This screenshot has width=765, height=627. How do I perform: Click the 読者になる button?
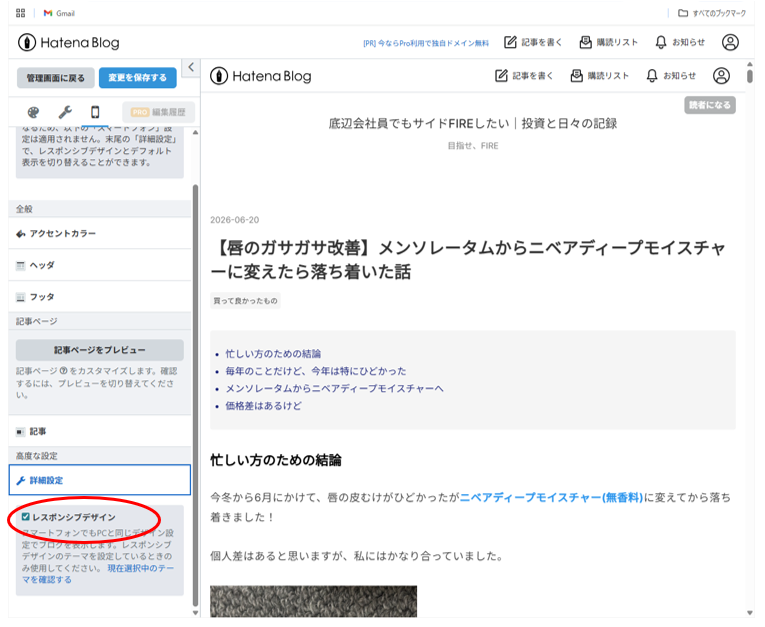tap(710, 105)
